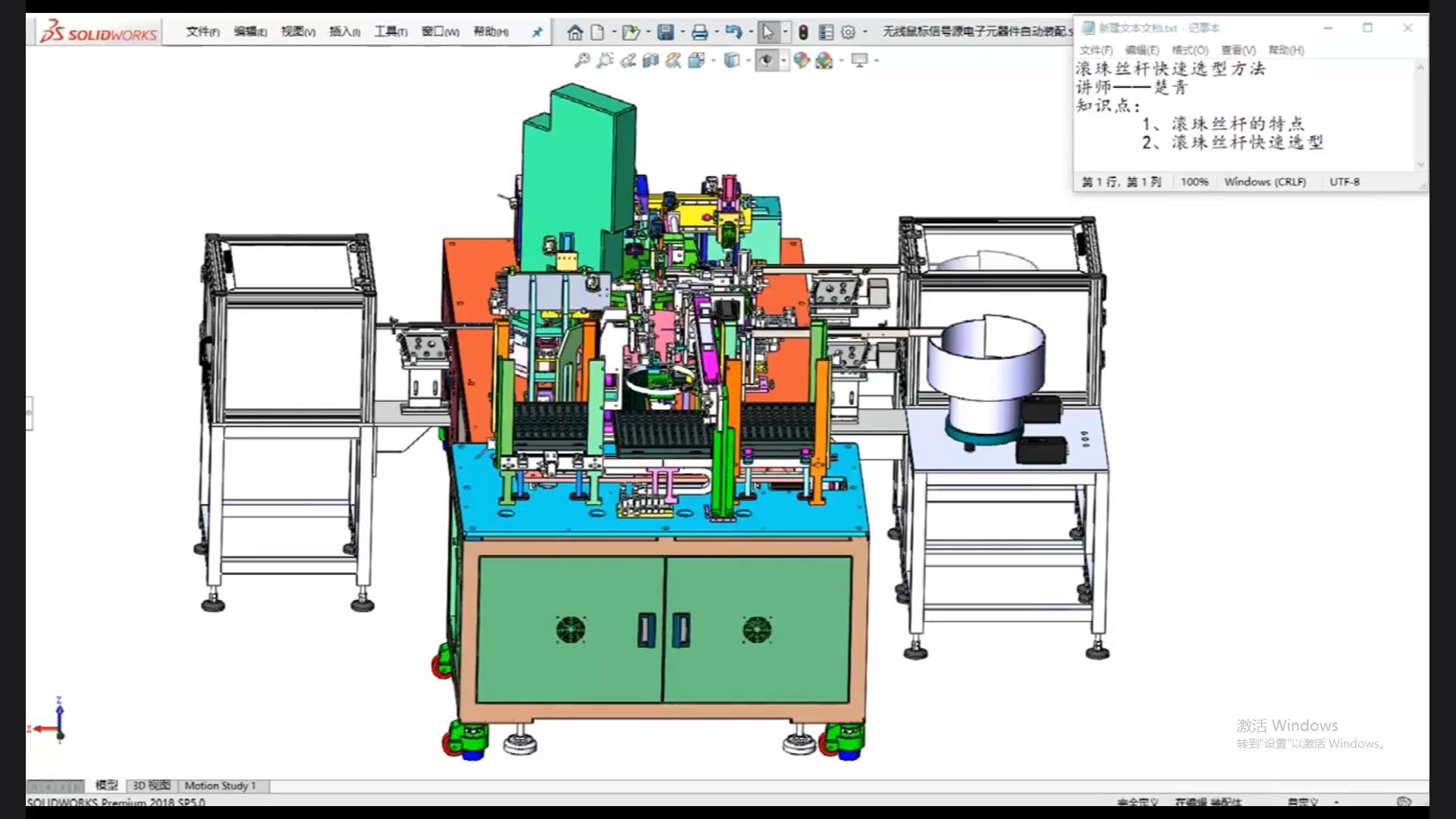Open Notepad's 文件(F) menu
Screen dimensions: 1456x819
(x=1096, y=50)
